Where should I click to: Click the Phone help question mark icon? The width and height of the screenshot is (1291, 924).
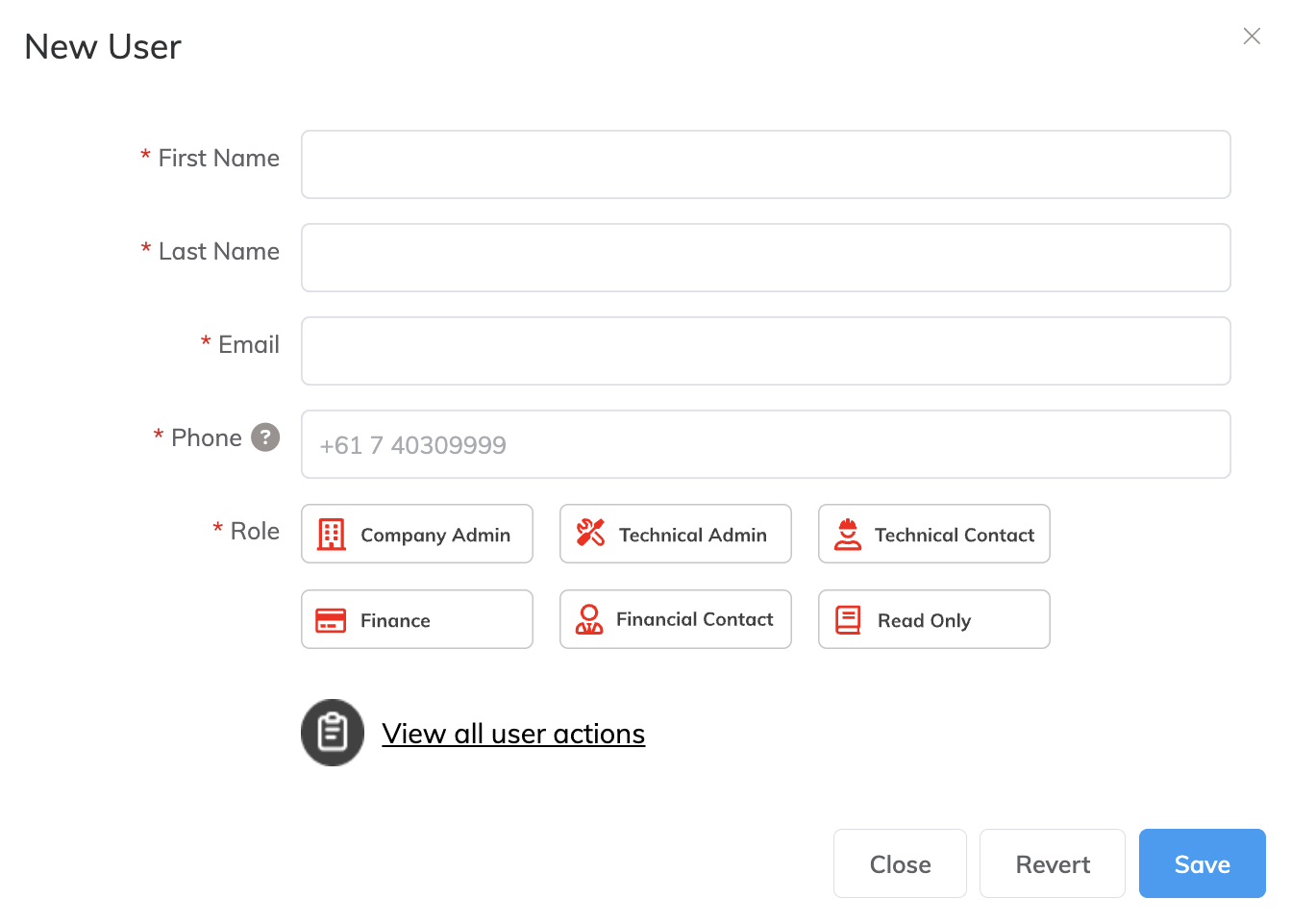pos(265,437)
